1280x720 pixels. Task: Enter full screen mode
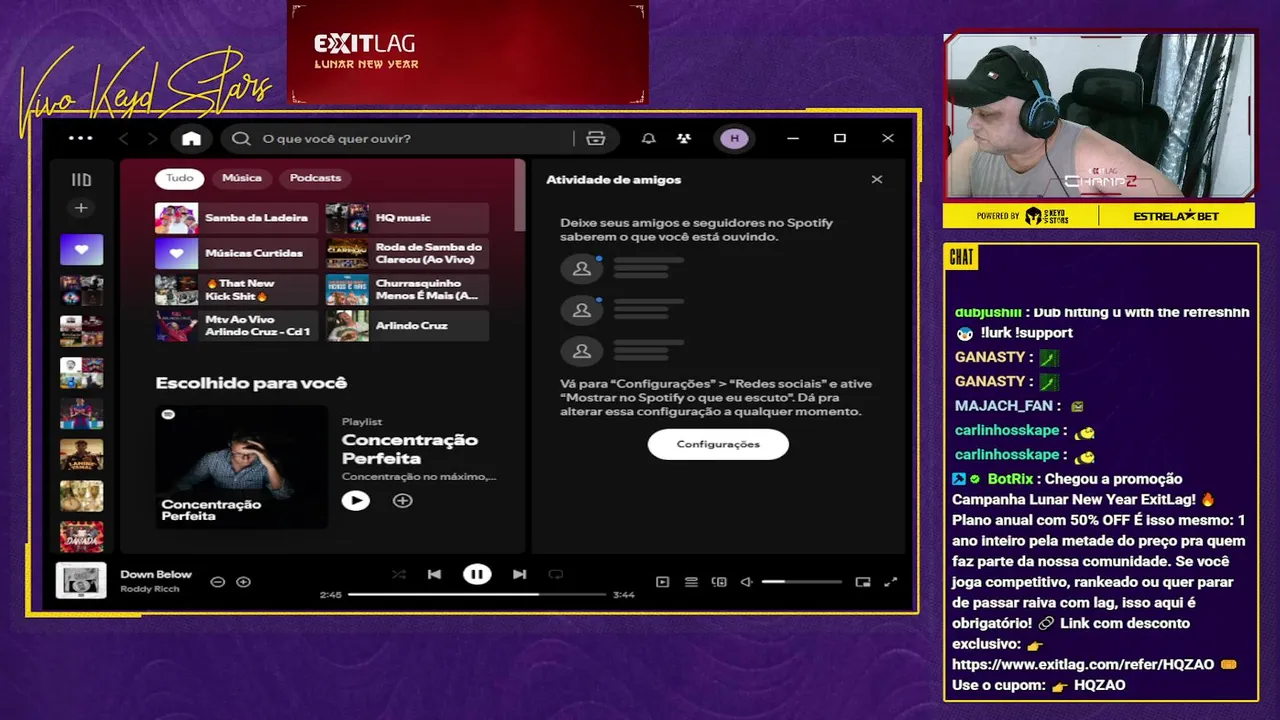click(891, 581)
